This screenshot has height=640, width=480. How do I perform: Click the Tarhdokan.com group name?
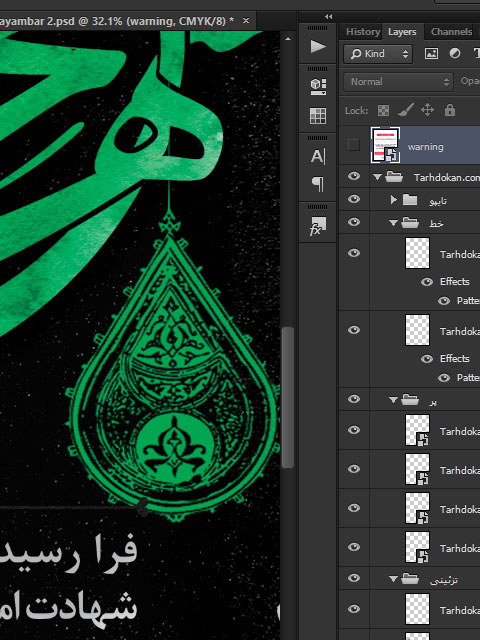pos(447,178)
